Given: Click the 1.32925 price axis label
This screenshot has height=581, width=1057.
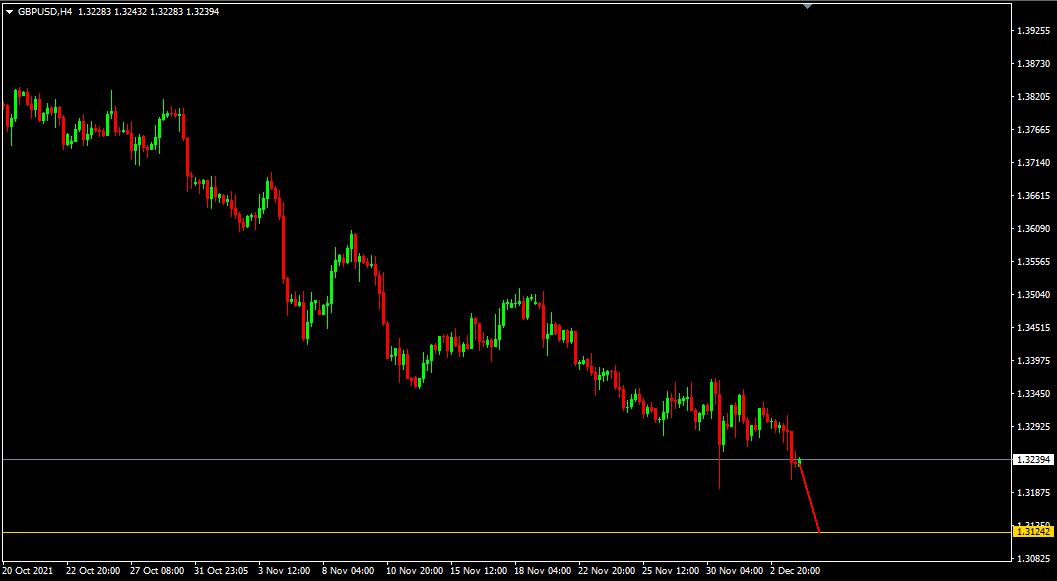Looking at the screenshot, I should tap(1034, 427).
